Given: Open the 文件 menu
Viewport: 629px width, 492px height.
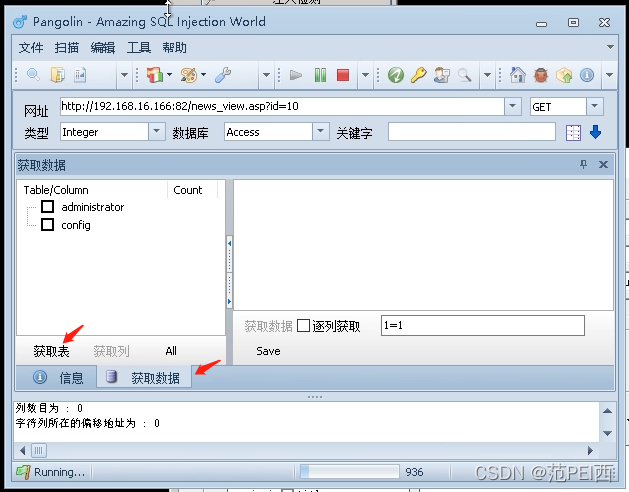Looking at the screenshot, I should pos(30,48).
